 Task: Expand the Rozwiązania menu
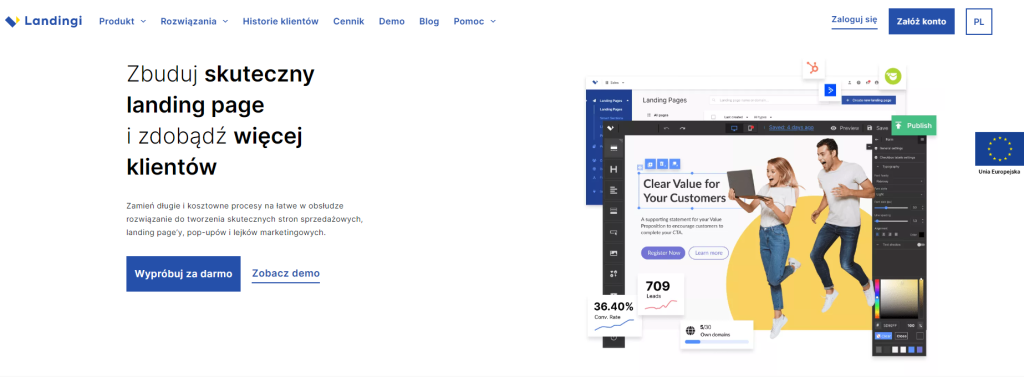[x=195, y=21]
